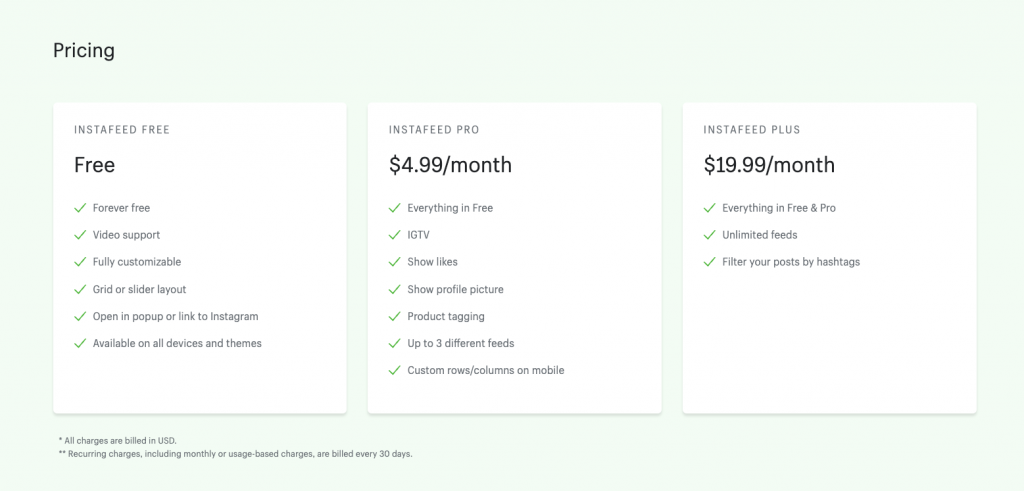The image size is (1024, 491).
Task: Click the Video support feature text
Action: point(126,235)
